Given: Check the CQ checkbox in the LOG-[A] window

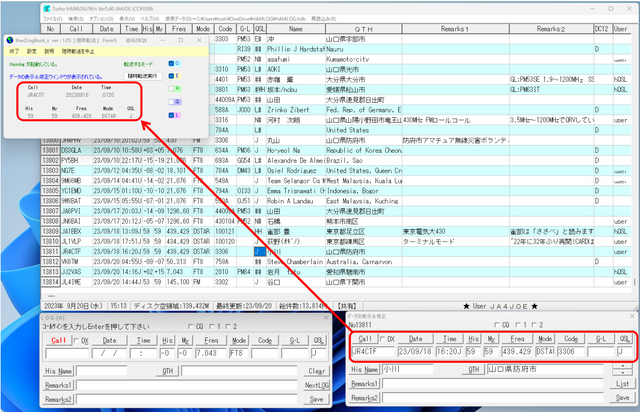Looking at the screenshot, I should pos(191,326).
